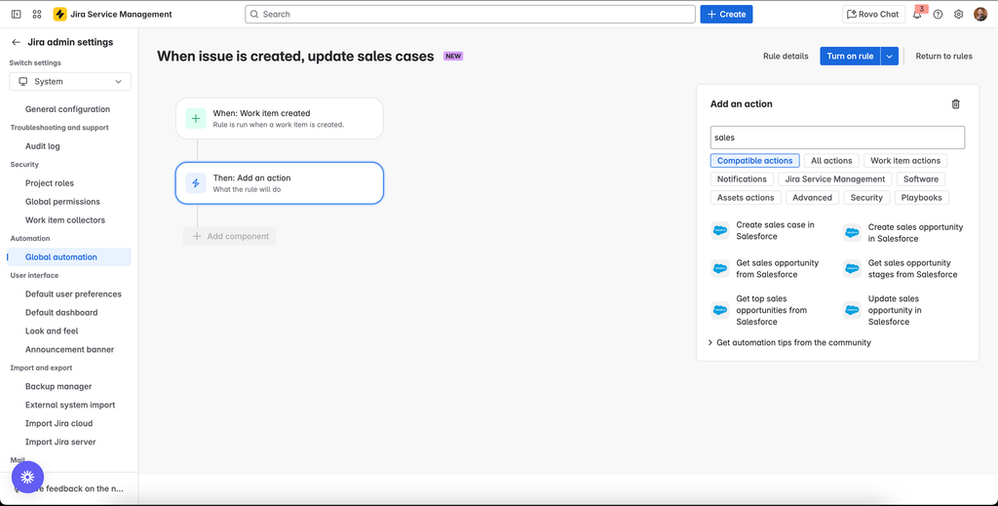Open the app switcher grid icon
Image resolution: width=998 pixels, height=506 pixels.
[37, 14]
